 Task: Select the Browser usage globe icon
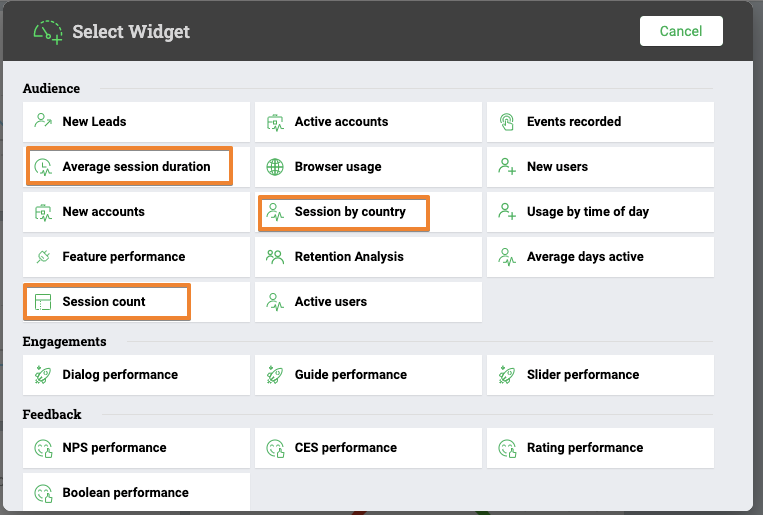click(x=275, y=166)
